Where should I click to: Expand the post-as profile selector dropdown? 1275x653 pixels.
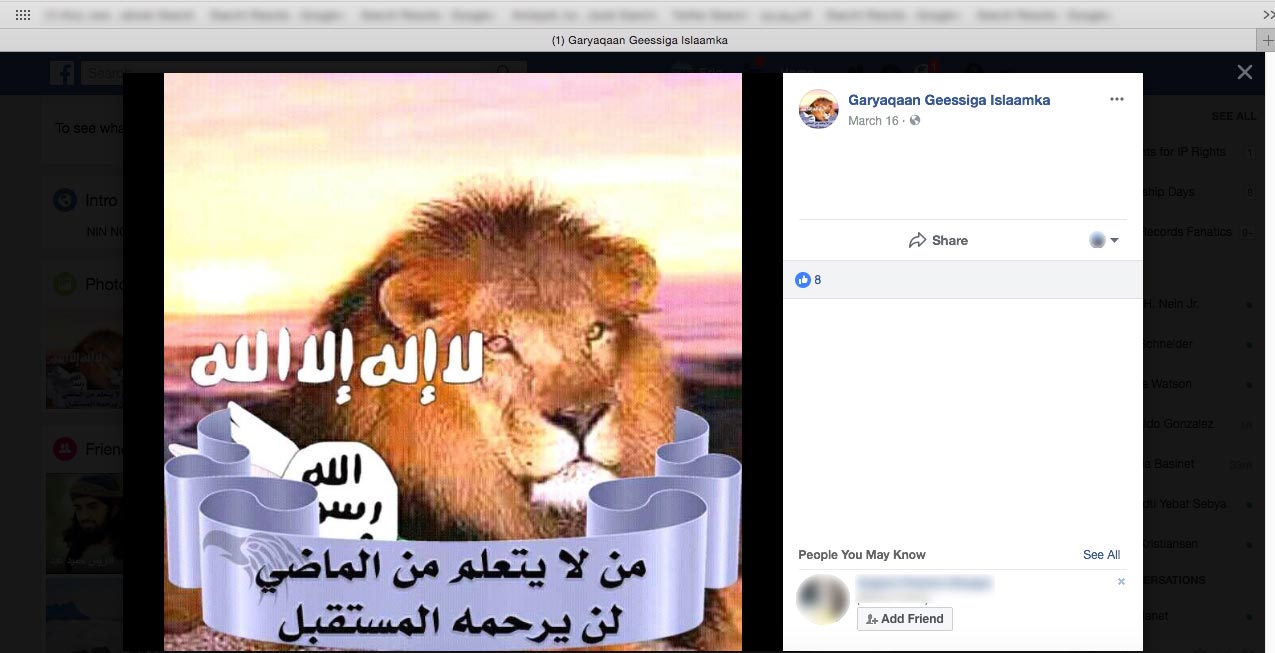(1104, 240)
